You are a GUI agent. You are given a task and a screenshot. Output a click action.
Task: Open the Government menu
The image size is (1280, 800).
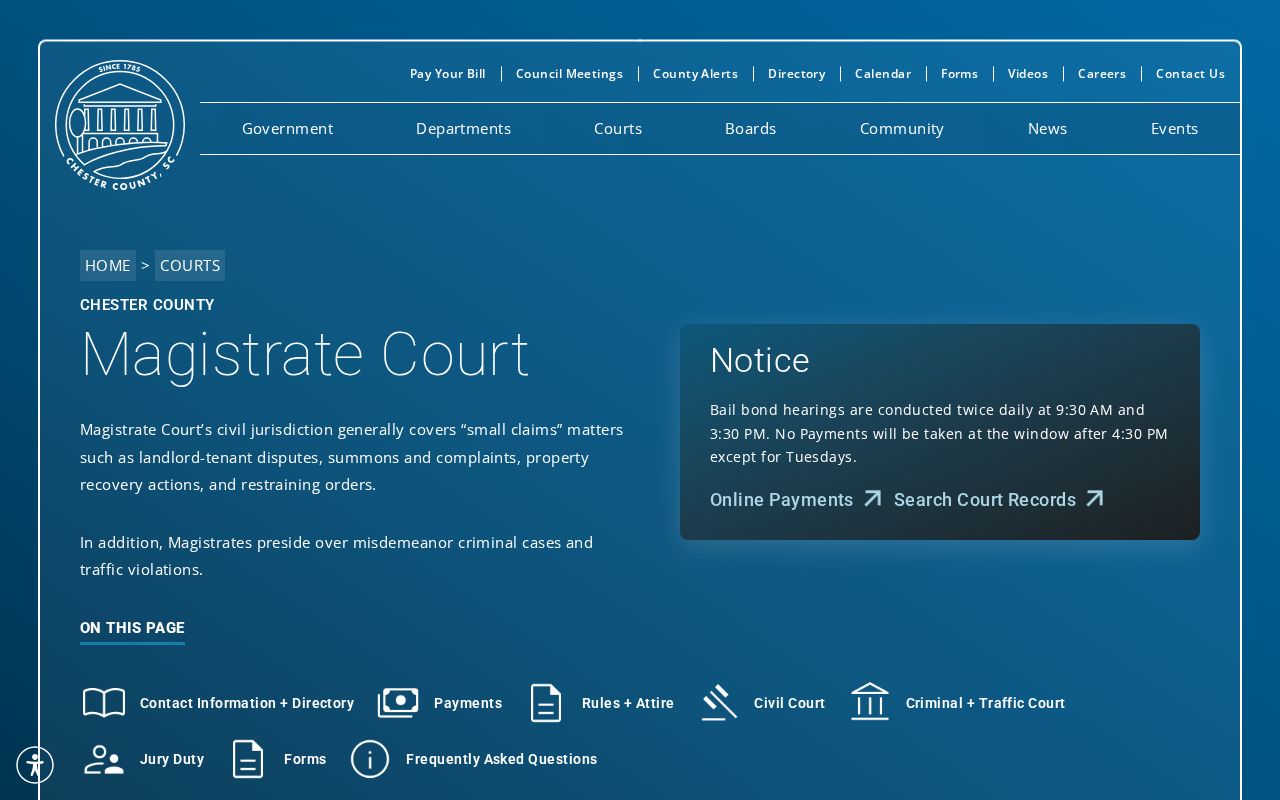(288, 129)
